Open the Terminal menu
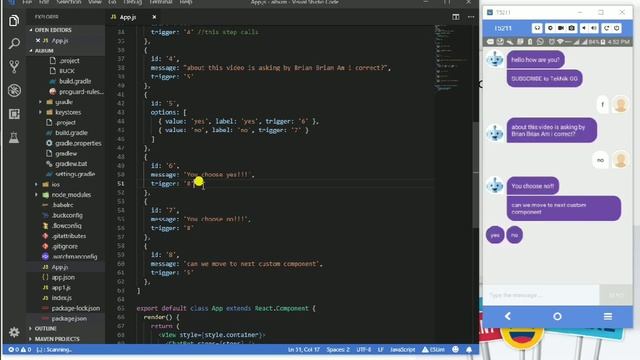The image size is (640, 360). click(160, 2)
